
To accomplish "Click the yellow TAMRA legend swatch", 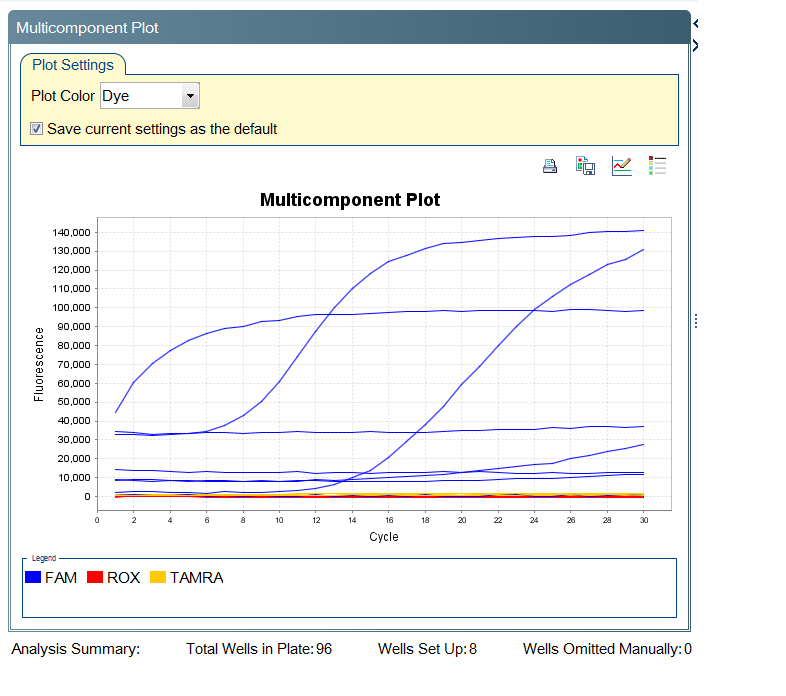I will pyautogui.click(x=158, y=578).
